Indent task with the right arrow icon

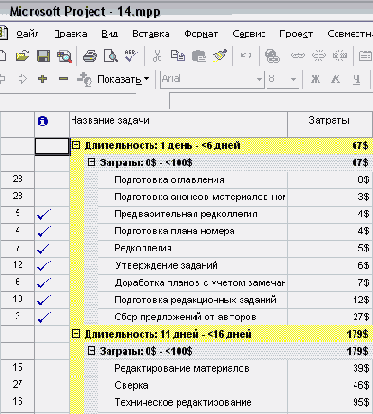point(22,79)
